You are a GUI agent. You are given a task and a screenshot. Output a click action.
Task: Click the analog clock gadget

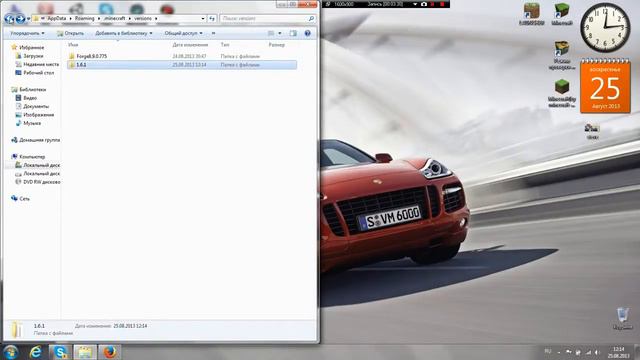(x=605, y=28)
